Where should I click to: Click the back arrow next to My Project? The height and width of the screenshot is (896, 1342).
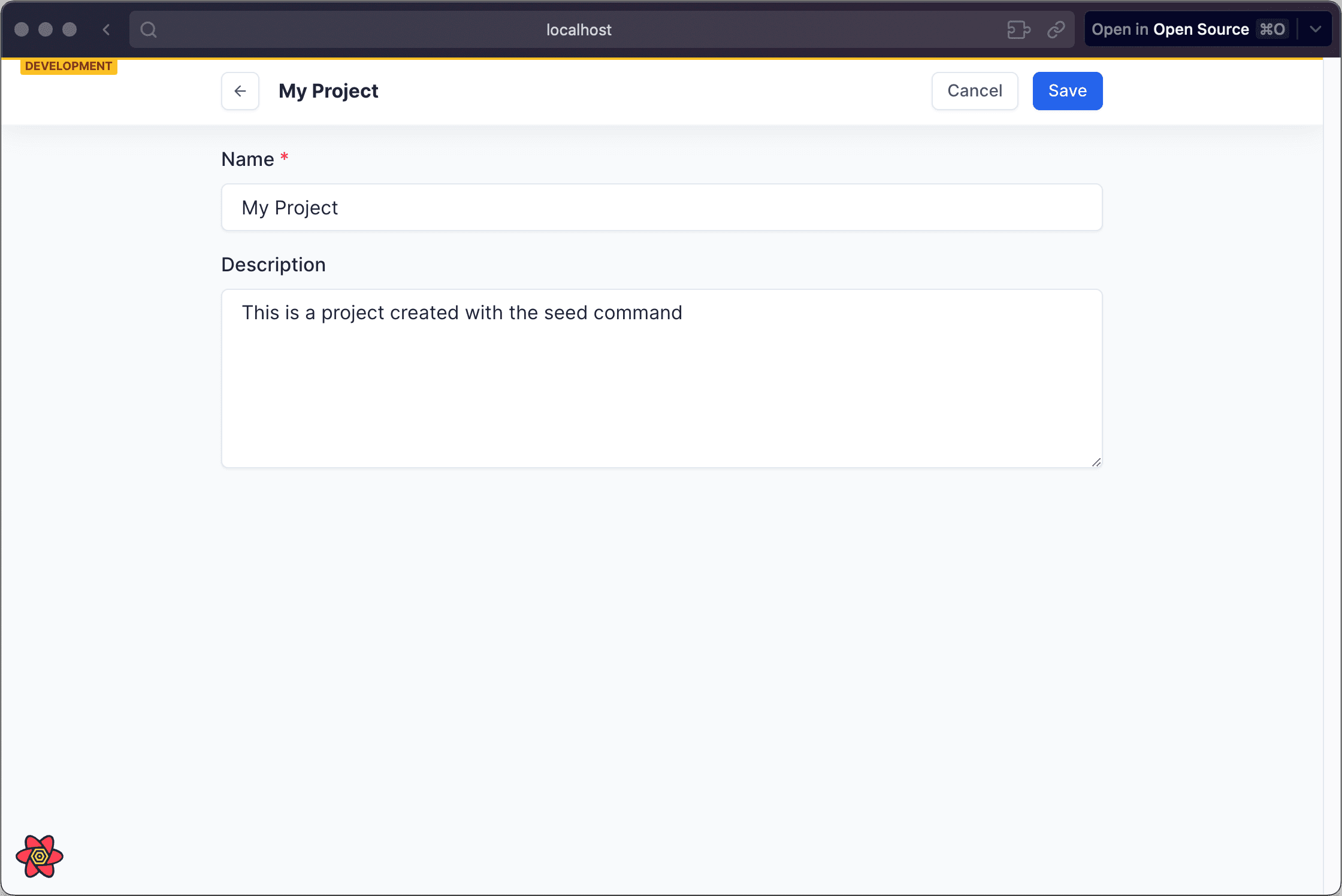tap(240, 91)
